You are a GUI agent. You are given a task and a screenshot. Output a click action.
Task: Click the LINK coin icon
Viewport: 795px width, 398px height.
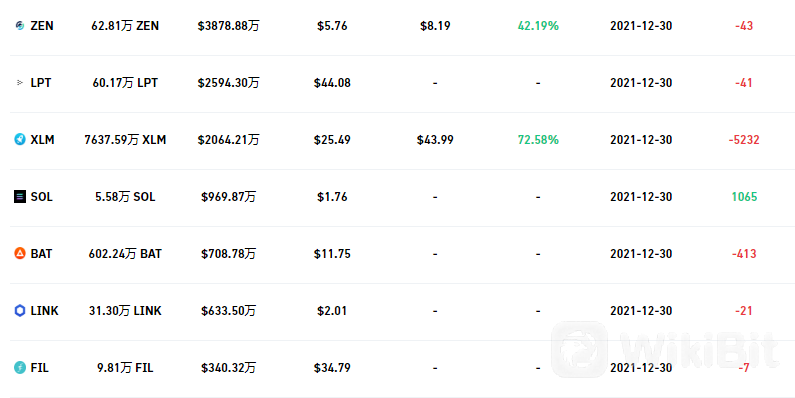click(20, 311)
